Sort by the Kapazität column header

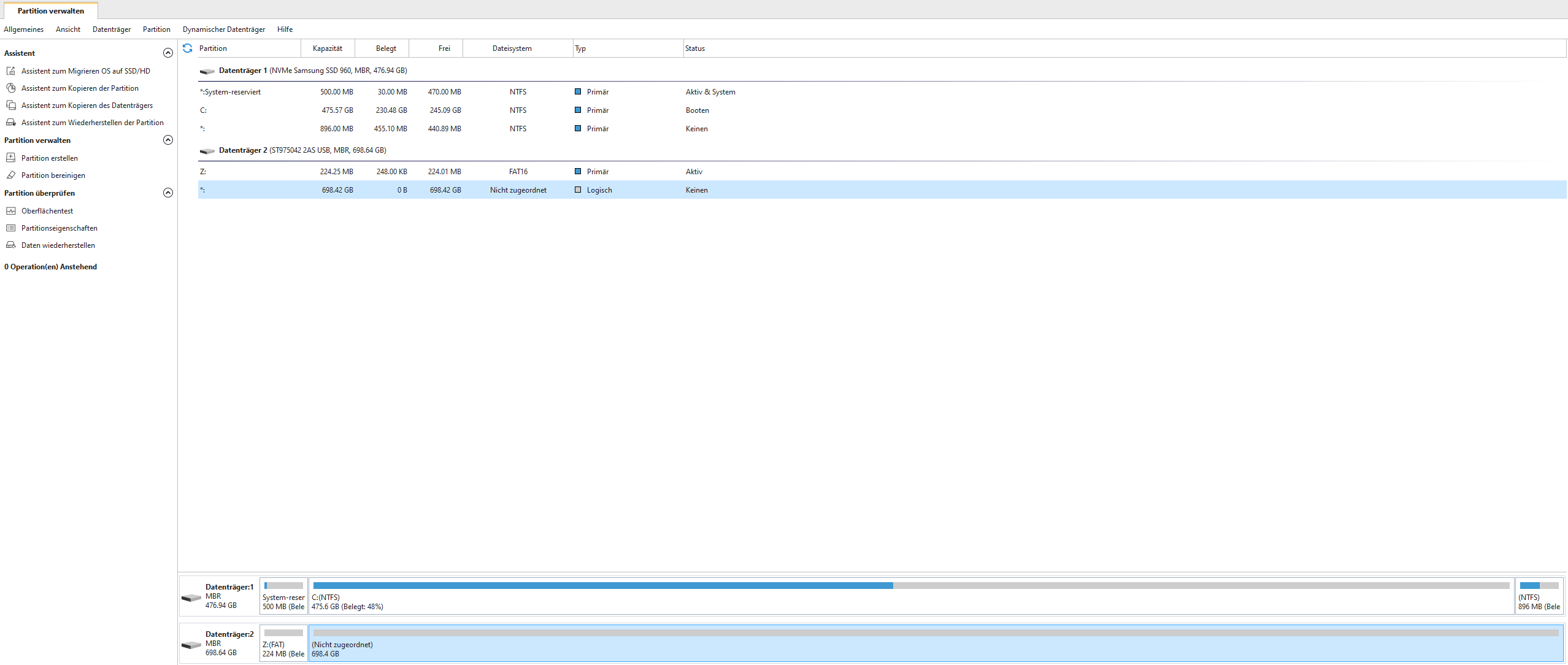(328, 48)
